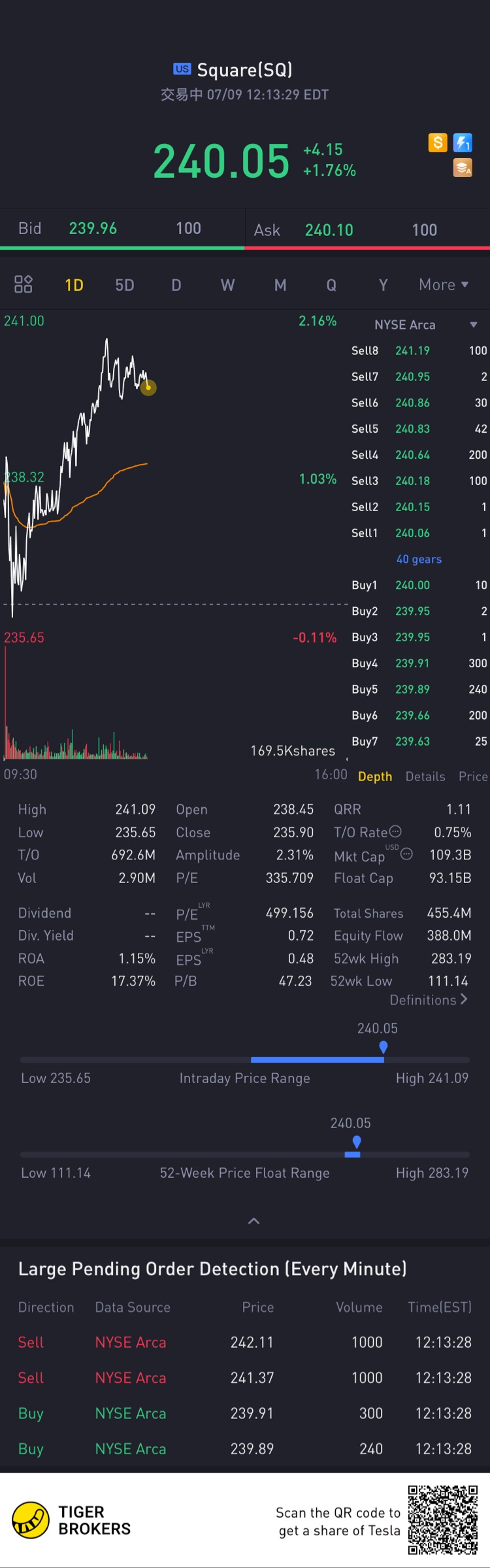Open Mkt Cap USD currency circle icon
This screenshot has width=490, height=1568.
click(x=406, y=854)
